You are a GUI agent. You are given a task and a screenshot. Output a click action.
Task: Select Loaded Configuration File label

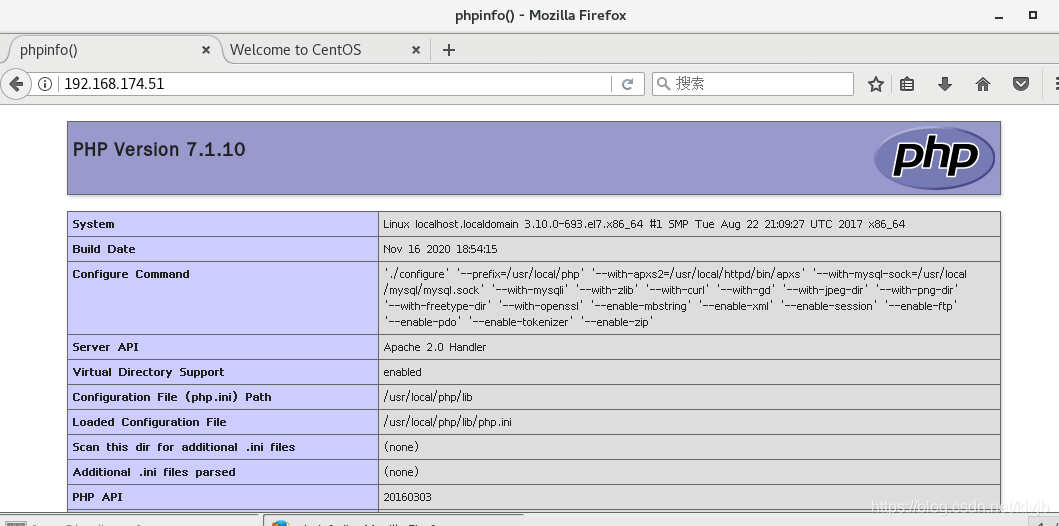(149, 422)
